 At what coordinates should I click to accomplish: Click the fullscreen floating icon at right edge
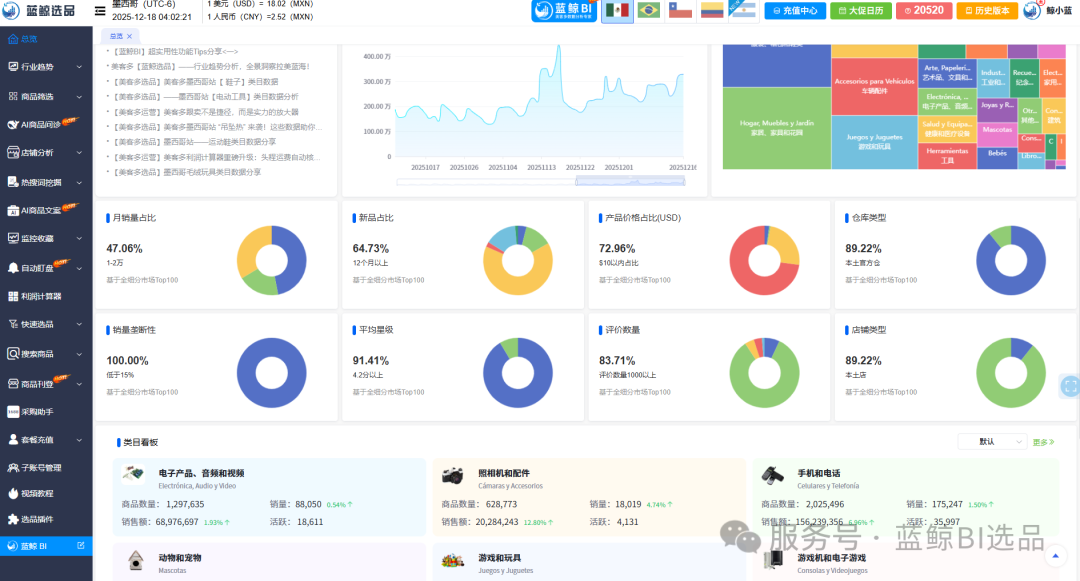pos(1070,386)
